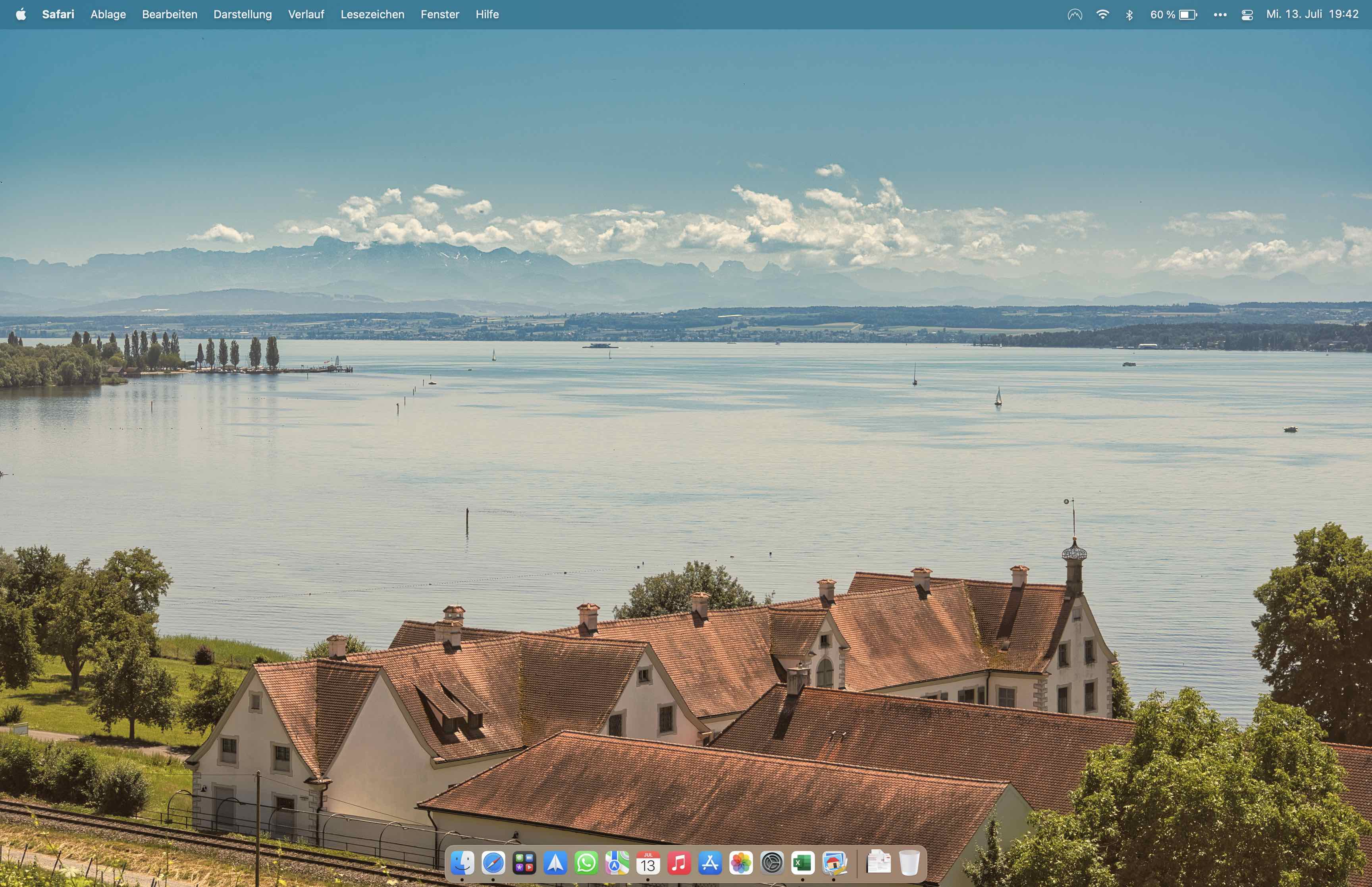Screen dimensions: 1372x887
Task: Open the Hilfe menu
Action: [x=487, y=14]
